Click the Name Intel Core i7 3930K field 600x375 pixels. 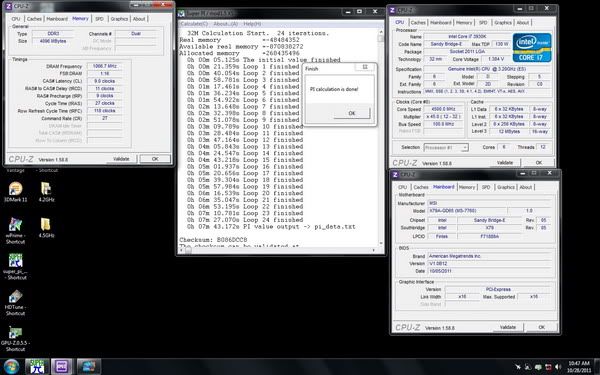(467, 37)
